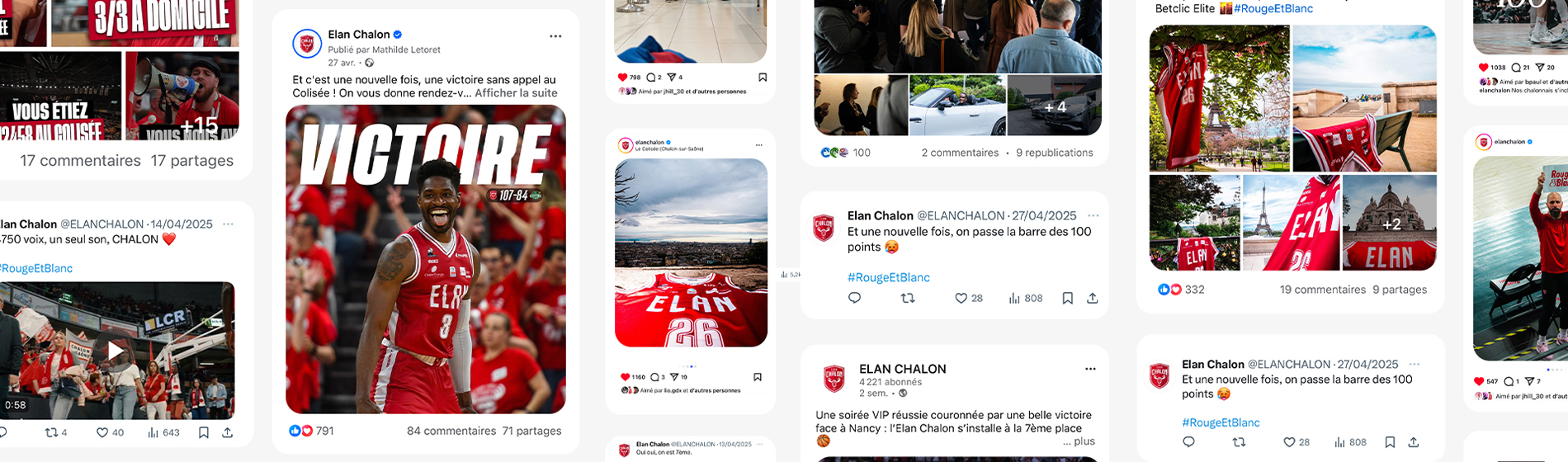1568x462 pixels.
Task: Open options menu on Elan Chalon Victoire post
Action: (555, 36)
